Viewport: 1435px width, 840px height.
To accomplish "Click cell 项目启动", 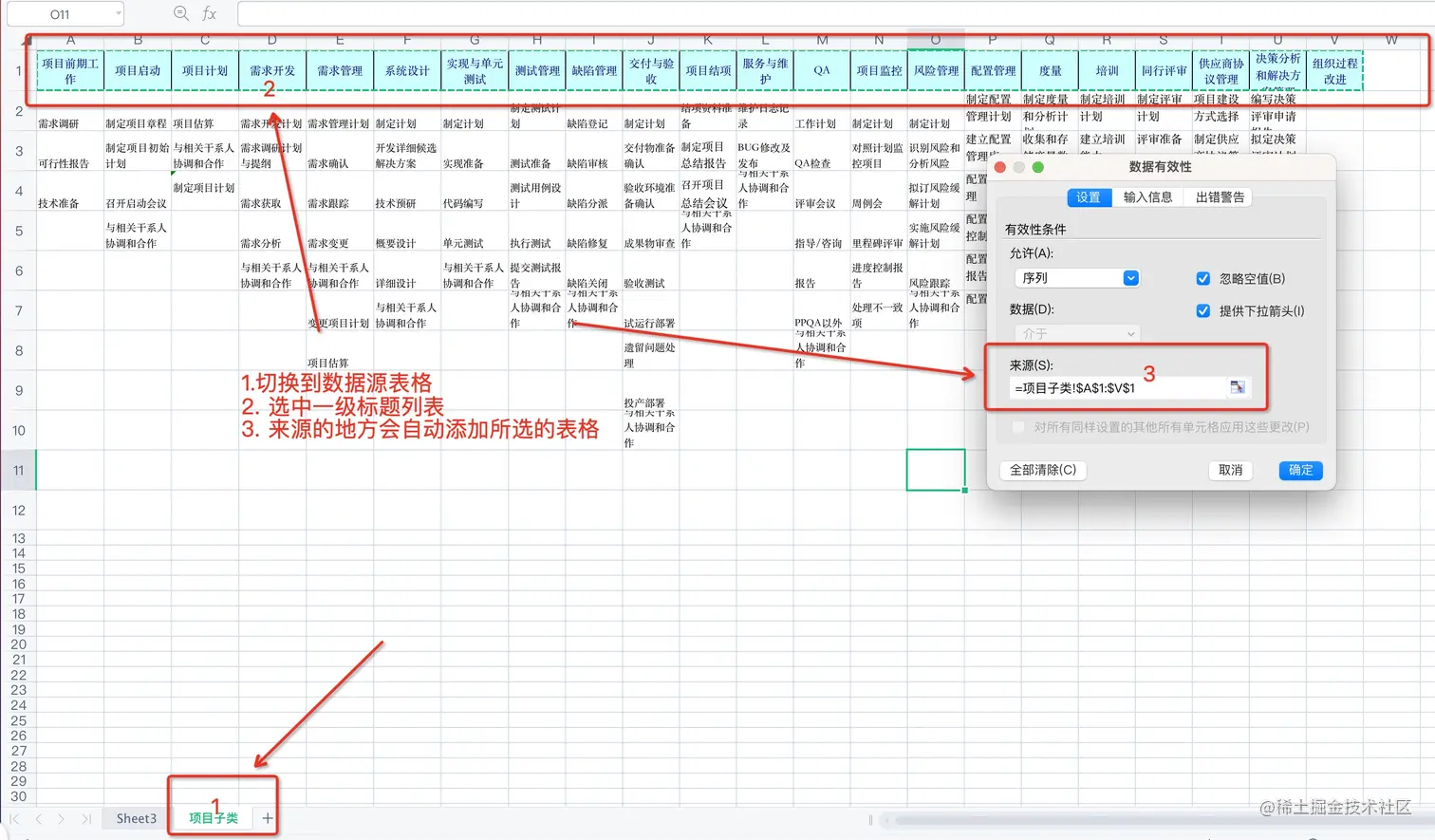I will pos(138,71).
